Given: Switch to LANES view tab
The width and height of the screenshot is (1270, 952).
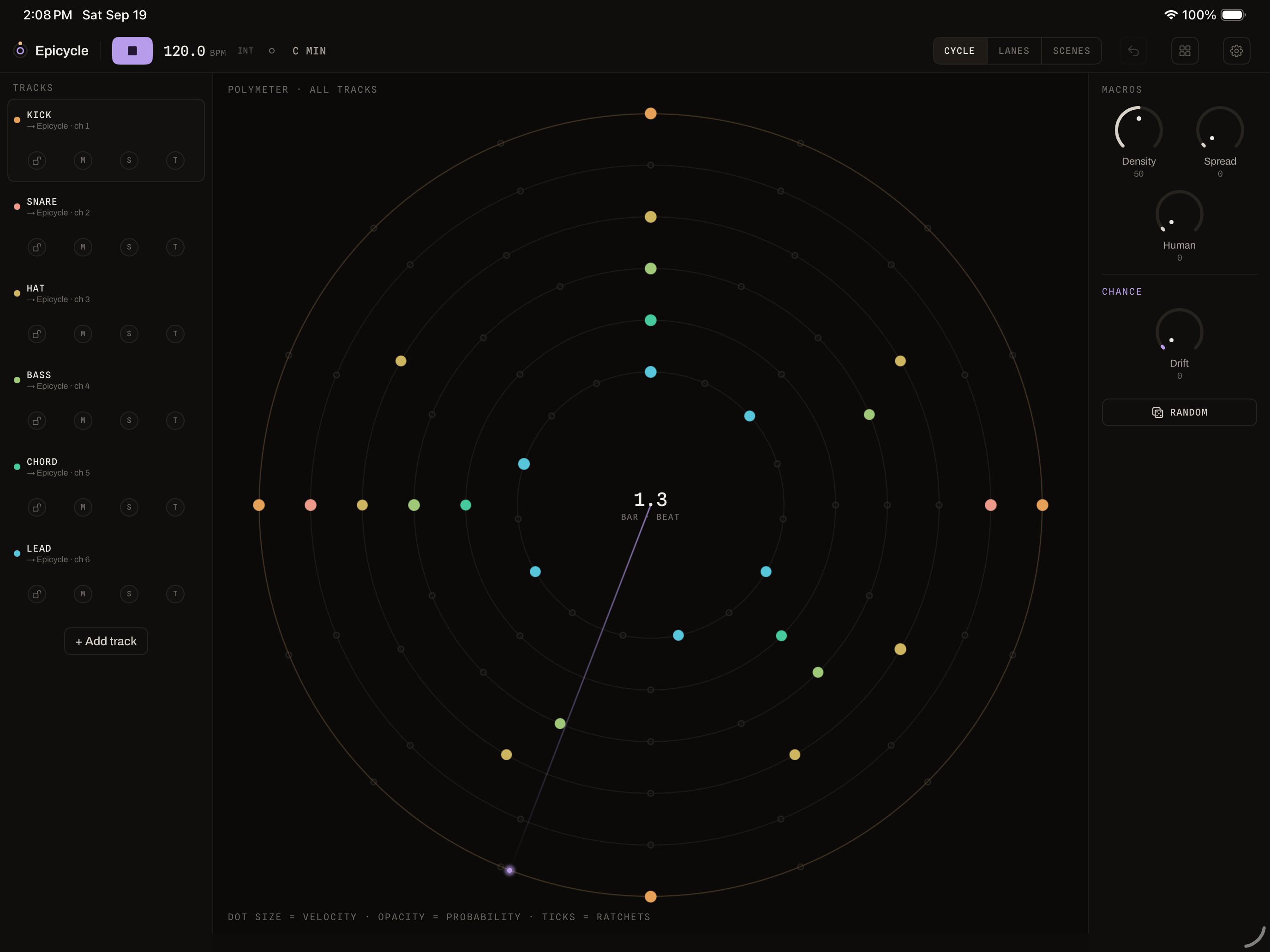Looking at the screenshot, I should point(1014,51).
